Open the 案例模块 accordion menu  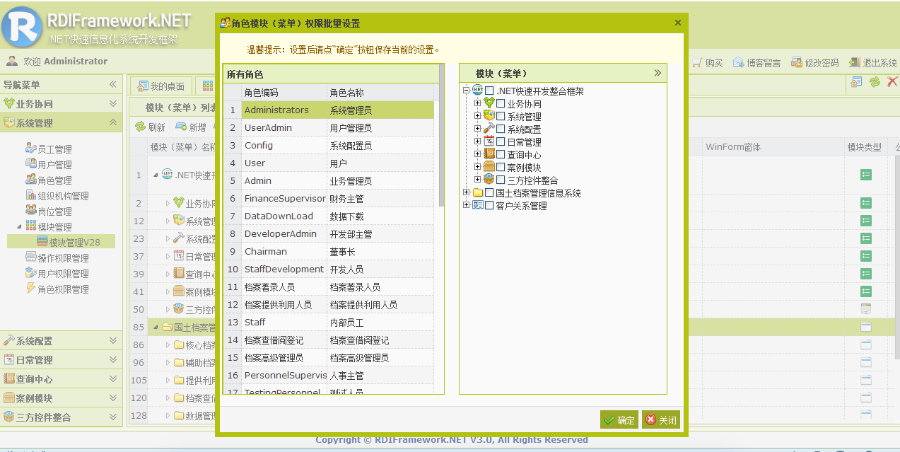(x=61, y=397)
